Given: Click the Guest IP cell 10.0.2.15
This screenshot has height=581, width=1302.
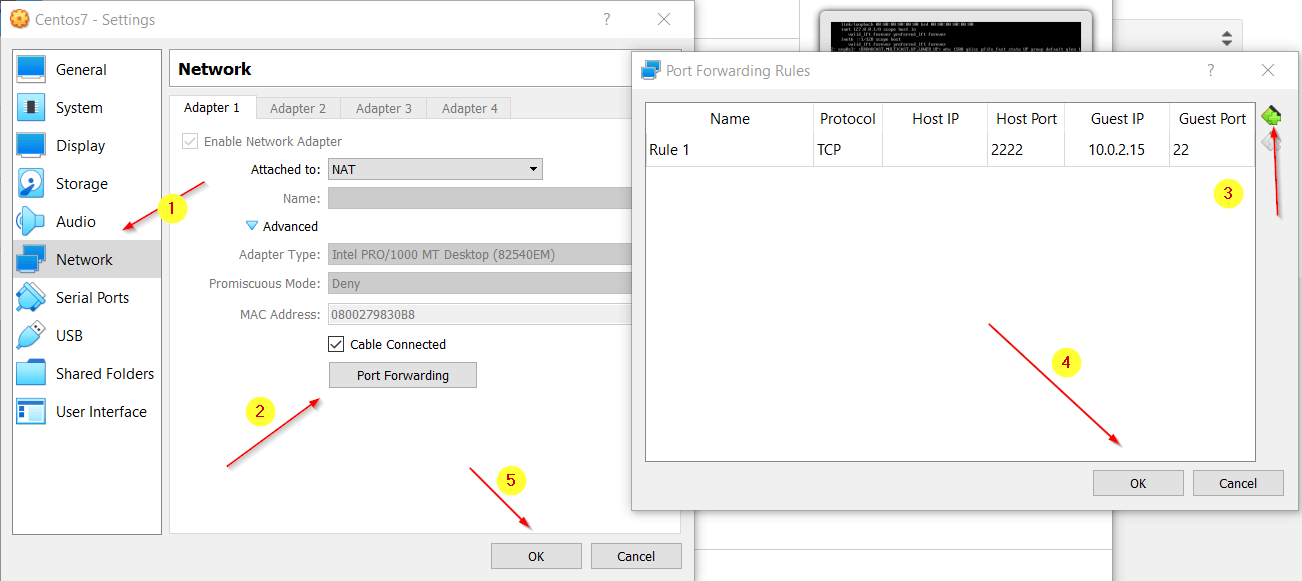Looking at the screenshot, I should pyautogui.click(x=1117, y=150).
